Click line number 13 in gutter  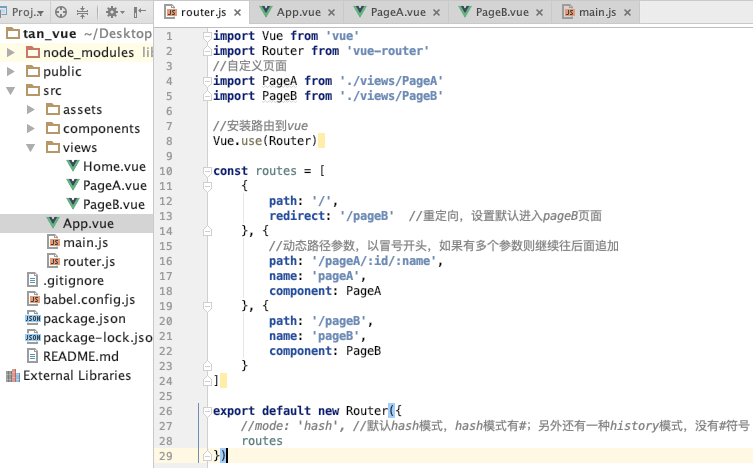[x=166, y=216]
